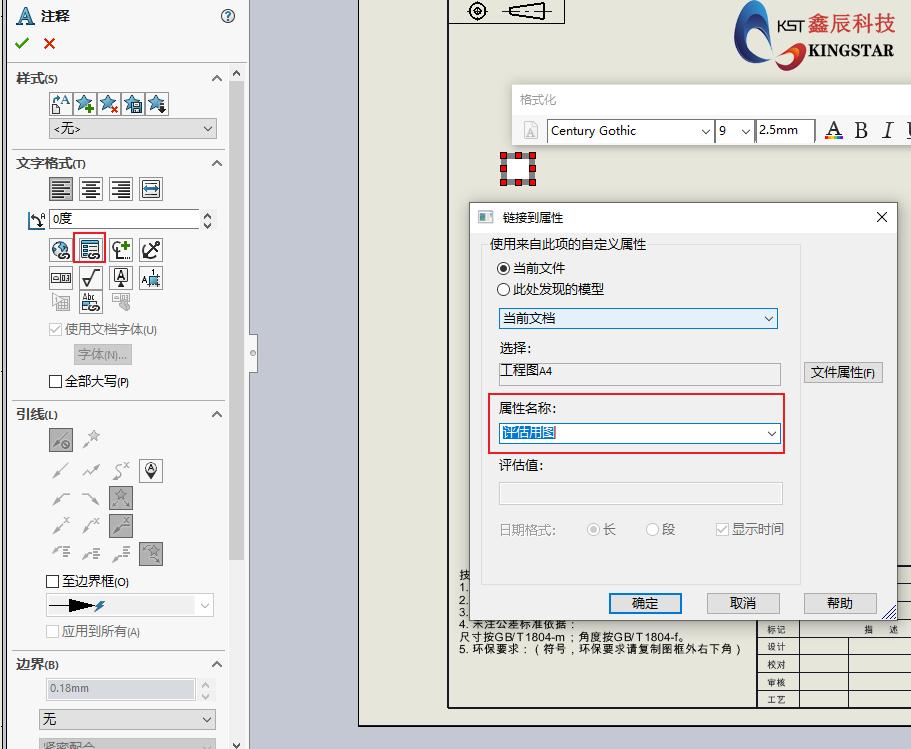This screenshot has height=749, width=911.
Task: Select 此处发现的模型 radio option
Action: [550, 289]
